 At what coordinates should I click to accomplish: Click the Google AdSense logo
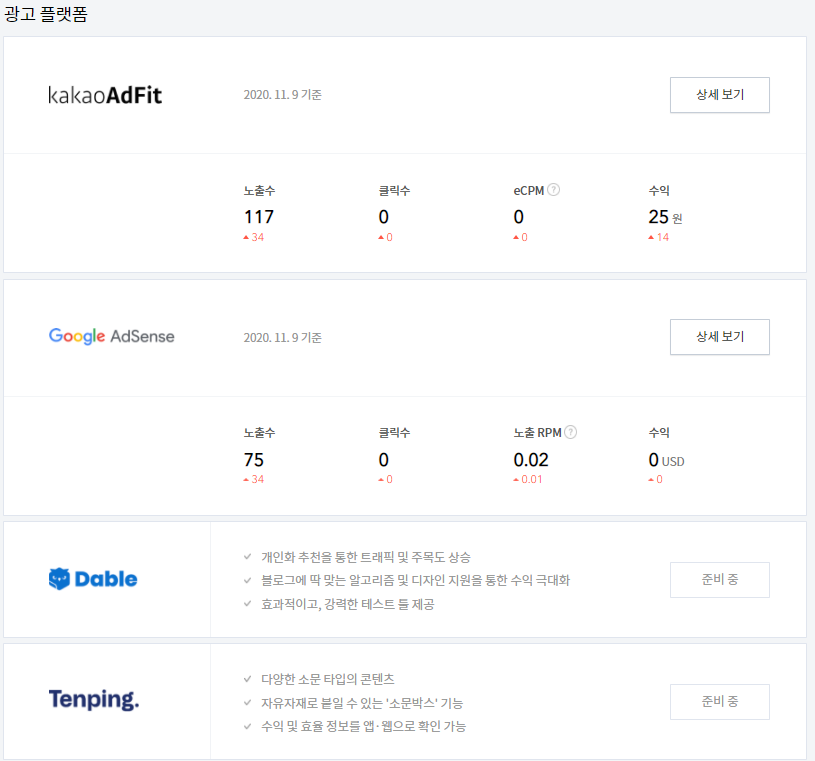coord(112,336)
